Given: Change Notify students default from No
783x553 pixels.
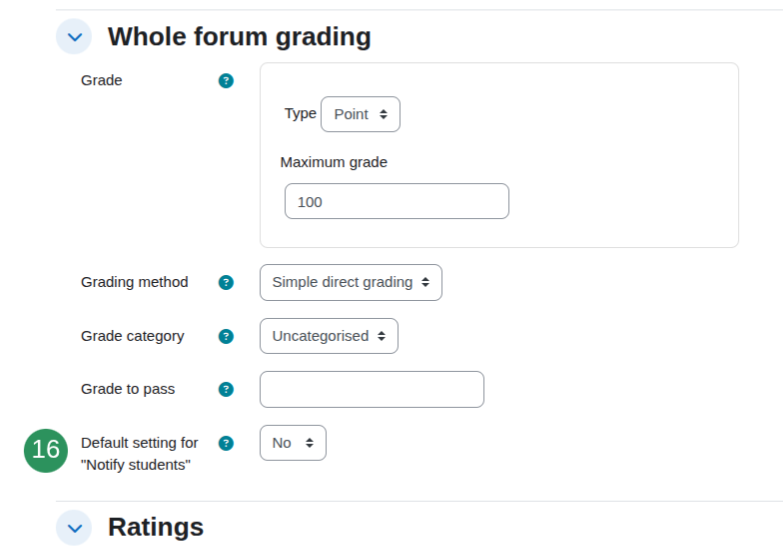Looking at the screenshot, I should 293,443.
